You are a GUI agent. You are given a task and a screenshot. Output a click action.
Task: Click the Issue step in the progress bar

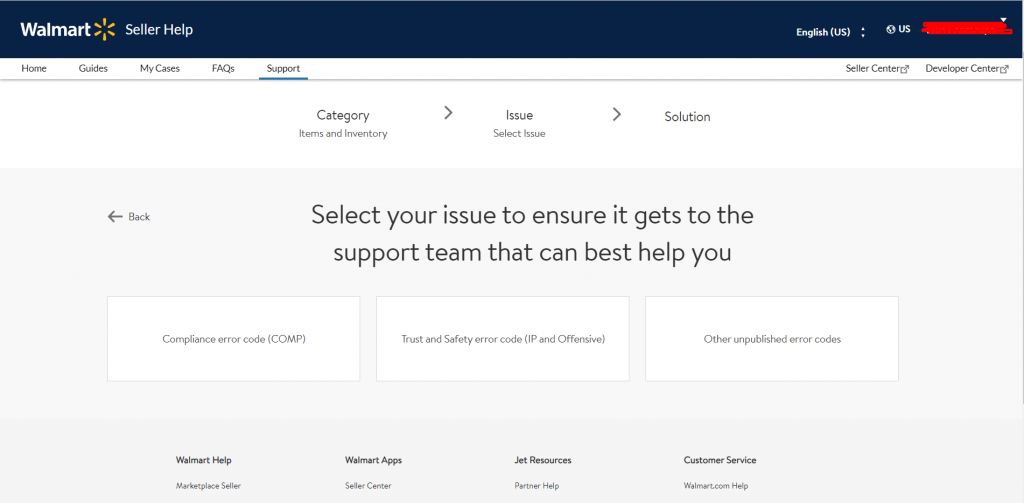519,123
